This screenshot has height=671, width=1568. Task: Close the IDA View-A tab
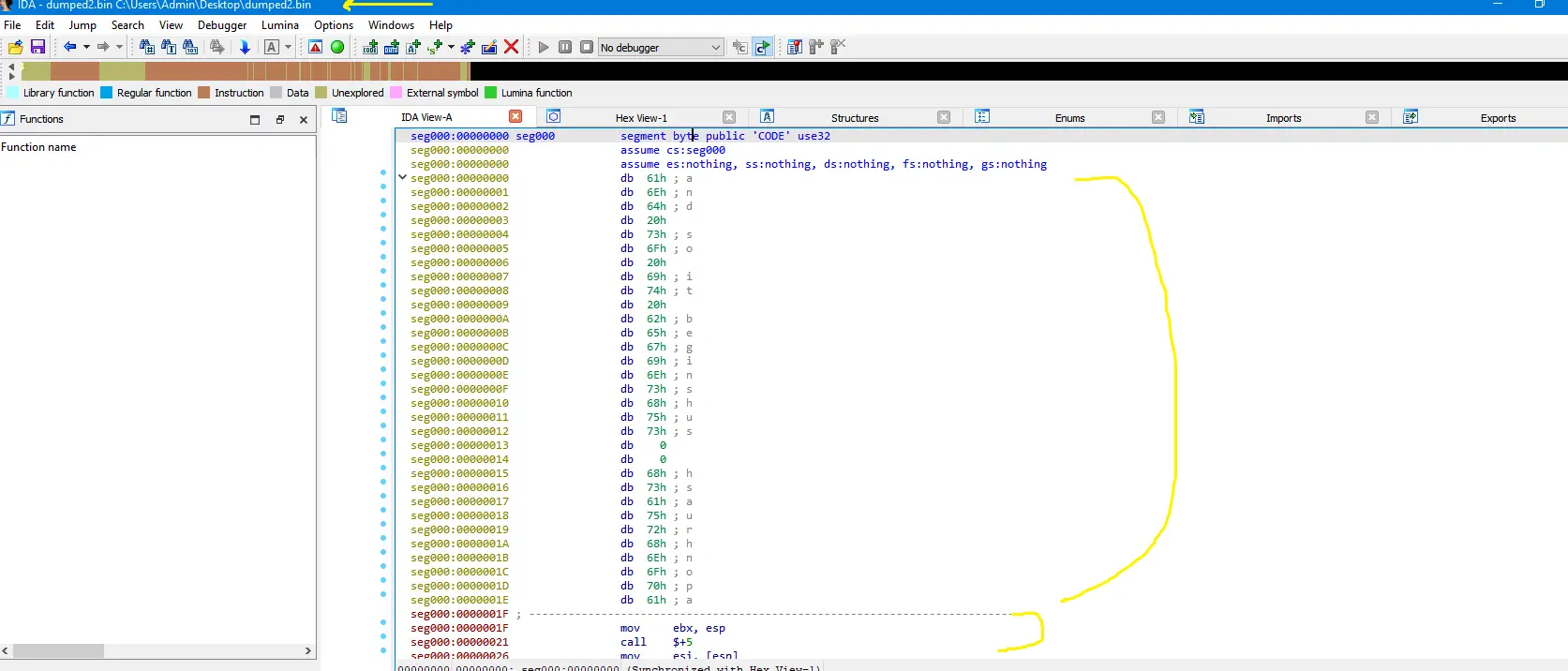point(515,116)
